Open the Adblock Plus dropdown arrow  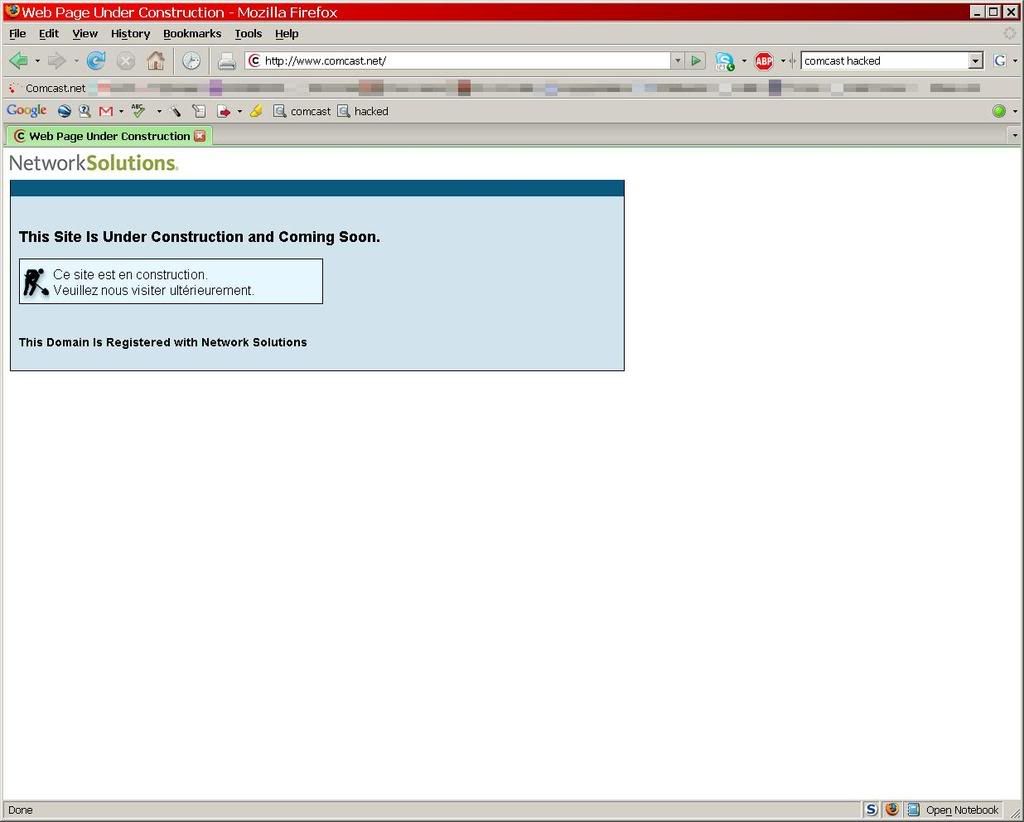pyautogui.click(x=782, y=61)
